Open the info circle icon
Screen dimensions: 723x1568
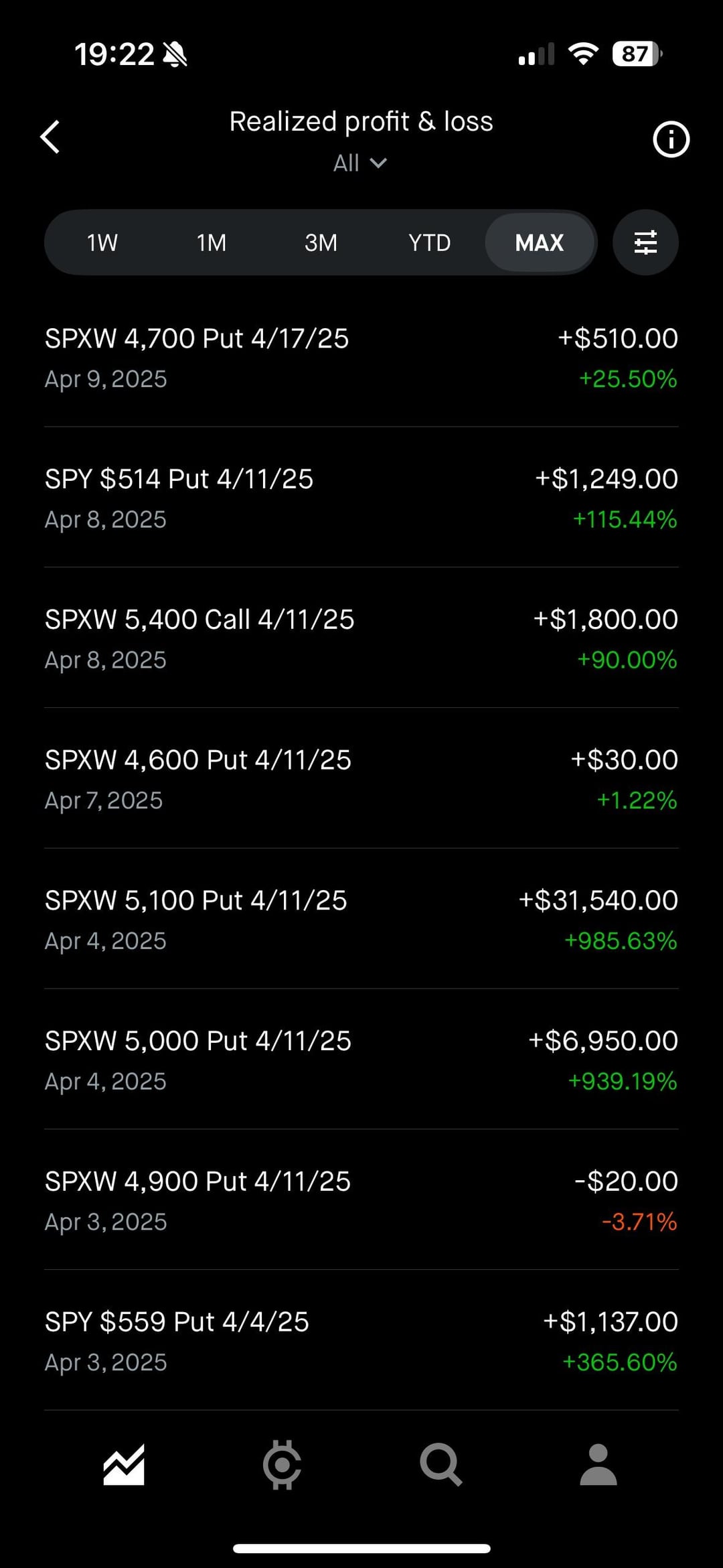point(671,139)
